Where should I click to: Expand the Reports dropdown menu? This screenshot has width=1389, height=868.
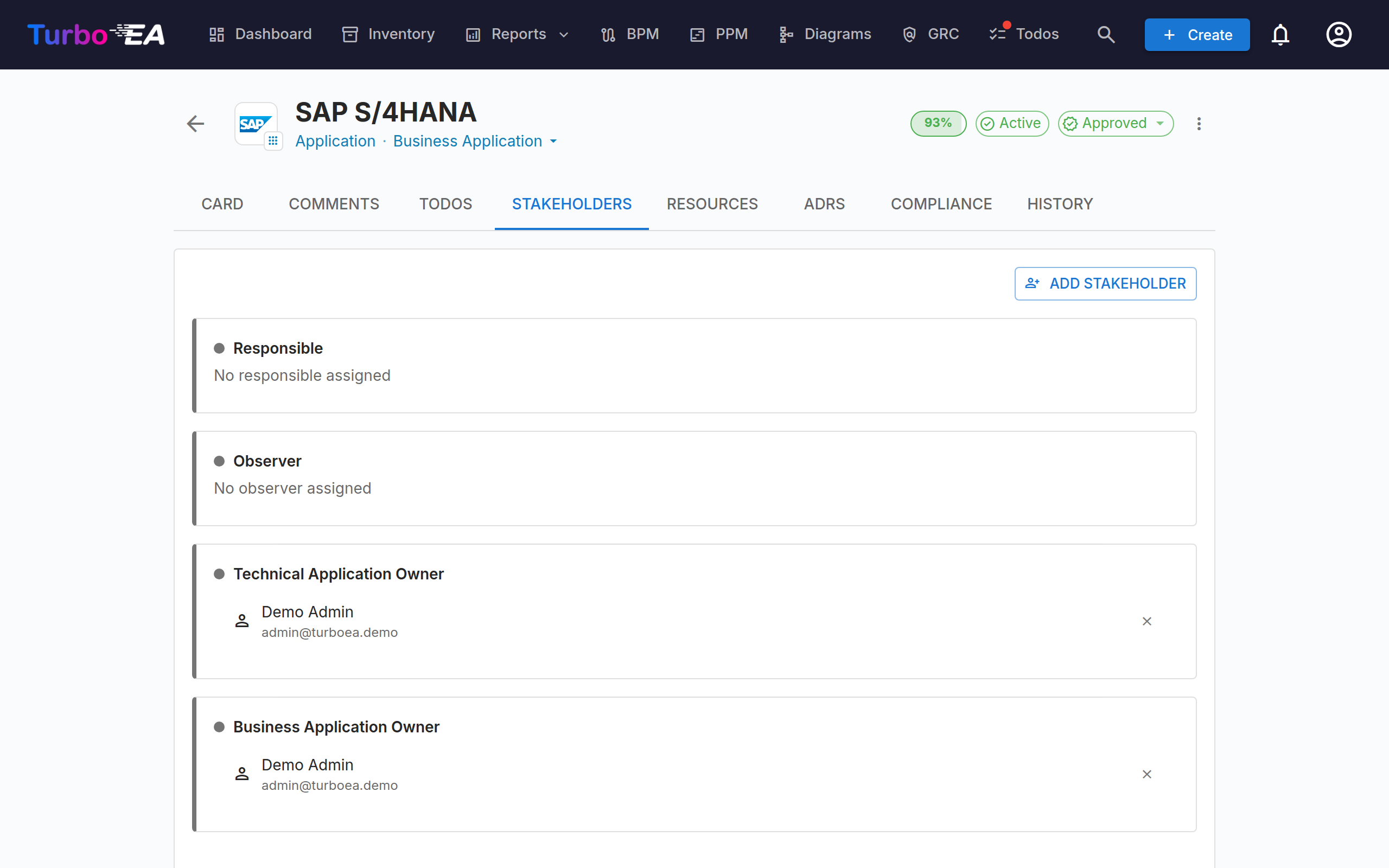click(518, 34)
